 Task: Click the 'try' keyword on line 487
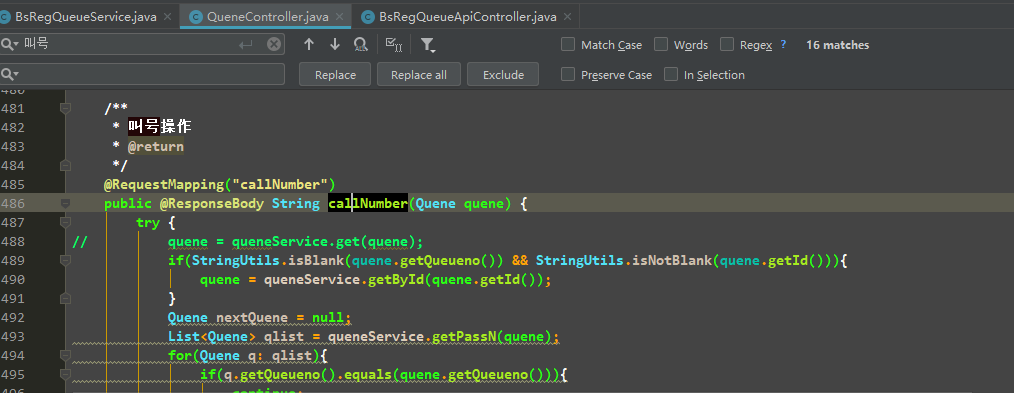tap(147, 222)
